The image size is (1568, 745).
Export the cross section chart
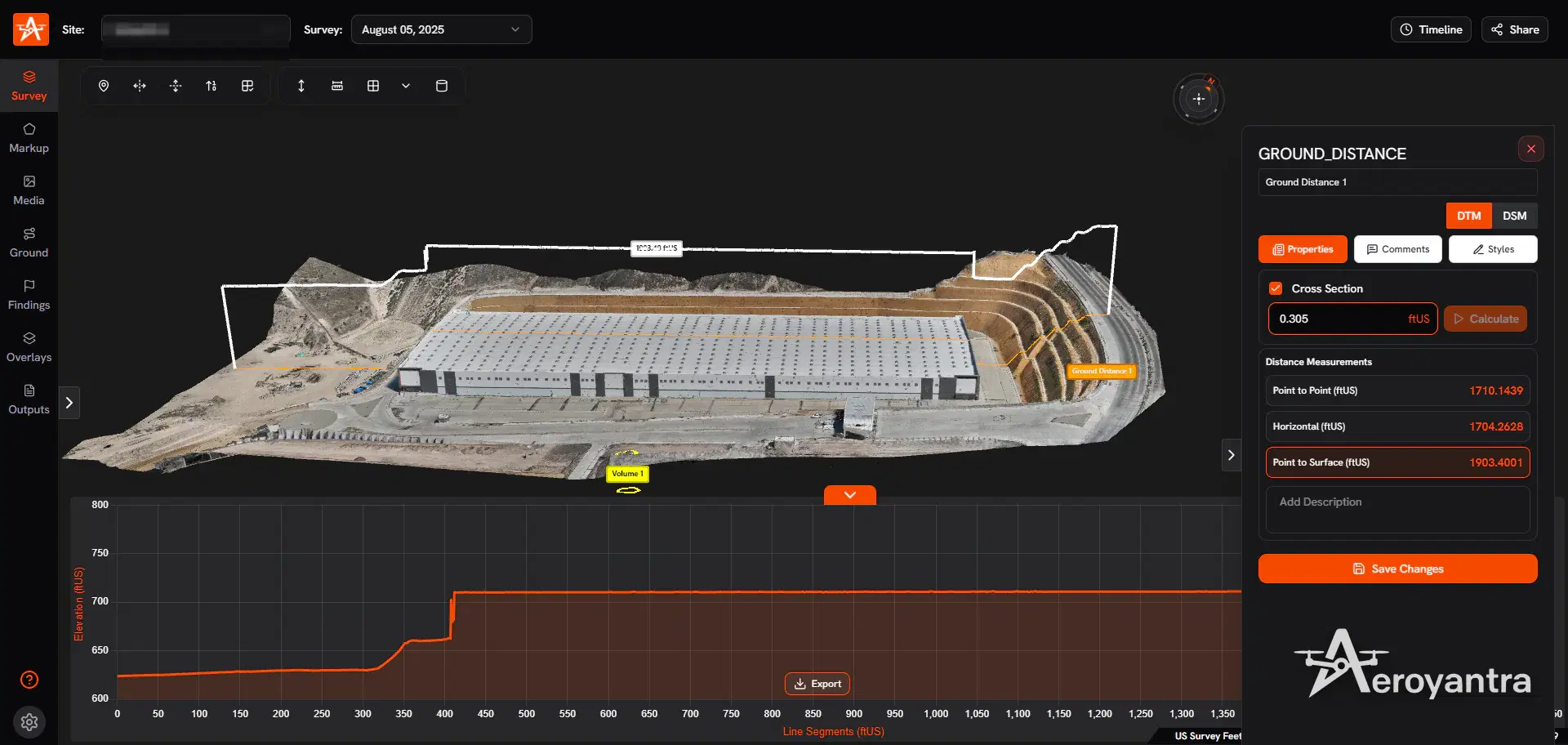(x=817, y=684)
